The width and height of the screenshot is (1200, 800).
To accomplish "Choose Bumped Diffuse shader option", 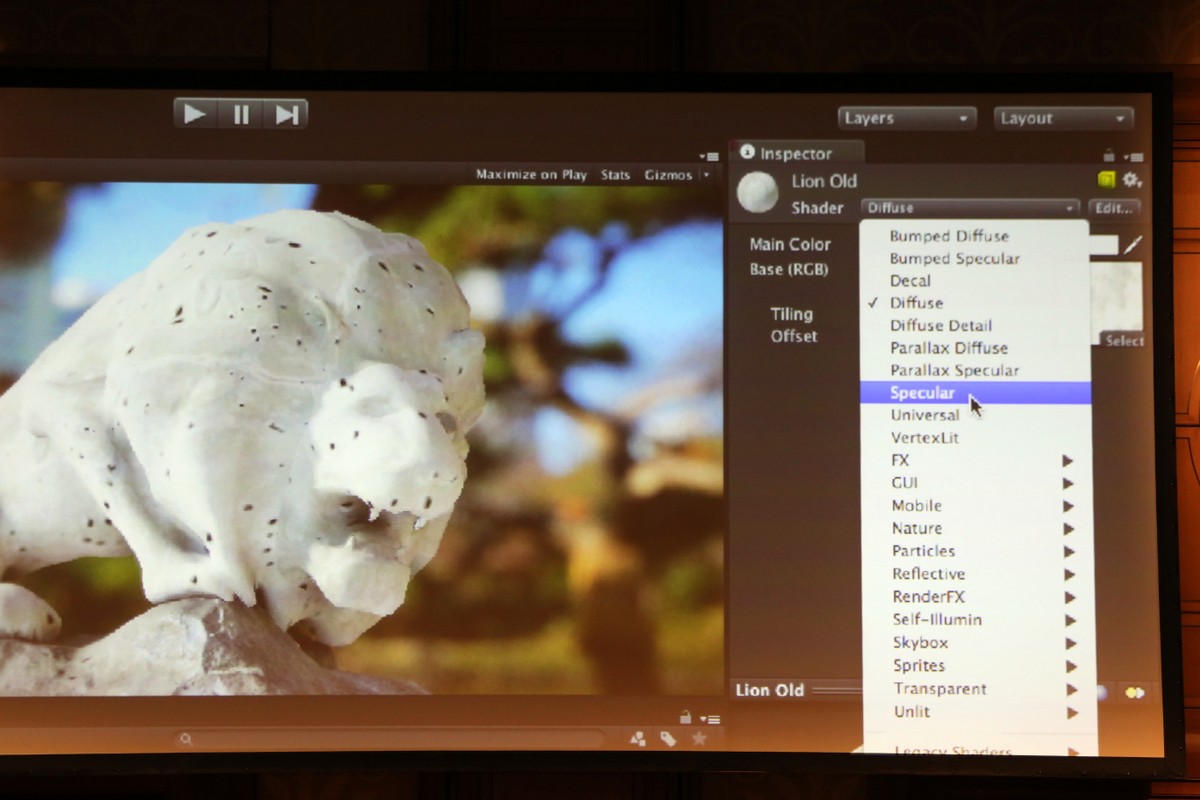I will (x=949, y=236).
